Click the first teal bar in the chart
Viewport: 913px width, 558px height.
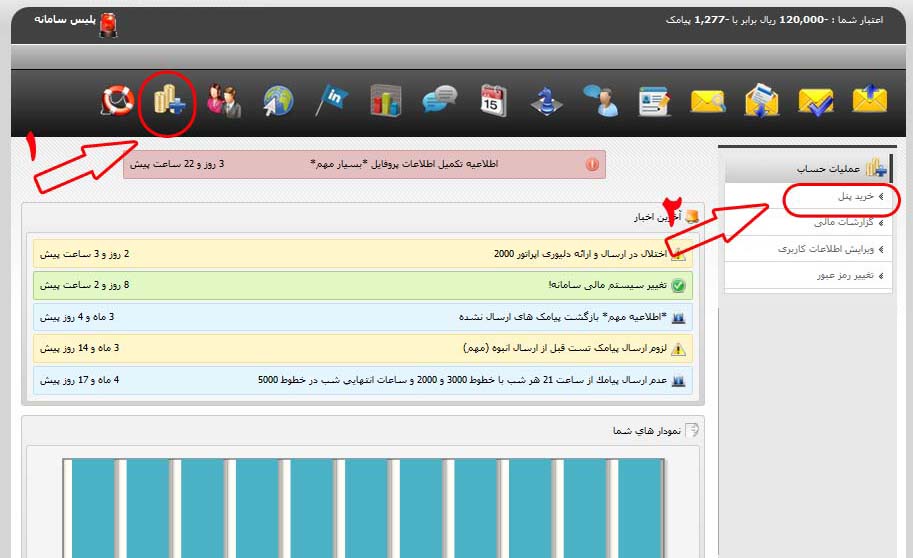tap(93, 508)
